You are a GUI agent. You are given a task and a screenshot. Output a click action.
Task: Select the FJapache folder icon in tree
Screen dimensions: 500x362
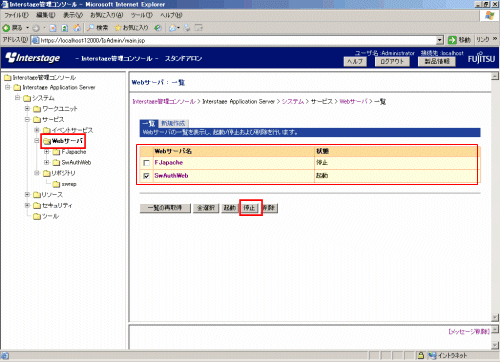click(x=56, y=152)
